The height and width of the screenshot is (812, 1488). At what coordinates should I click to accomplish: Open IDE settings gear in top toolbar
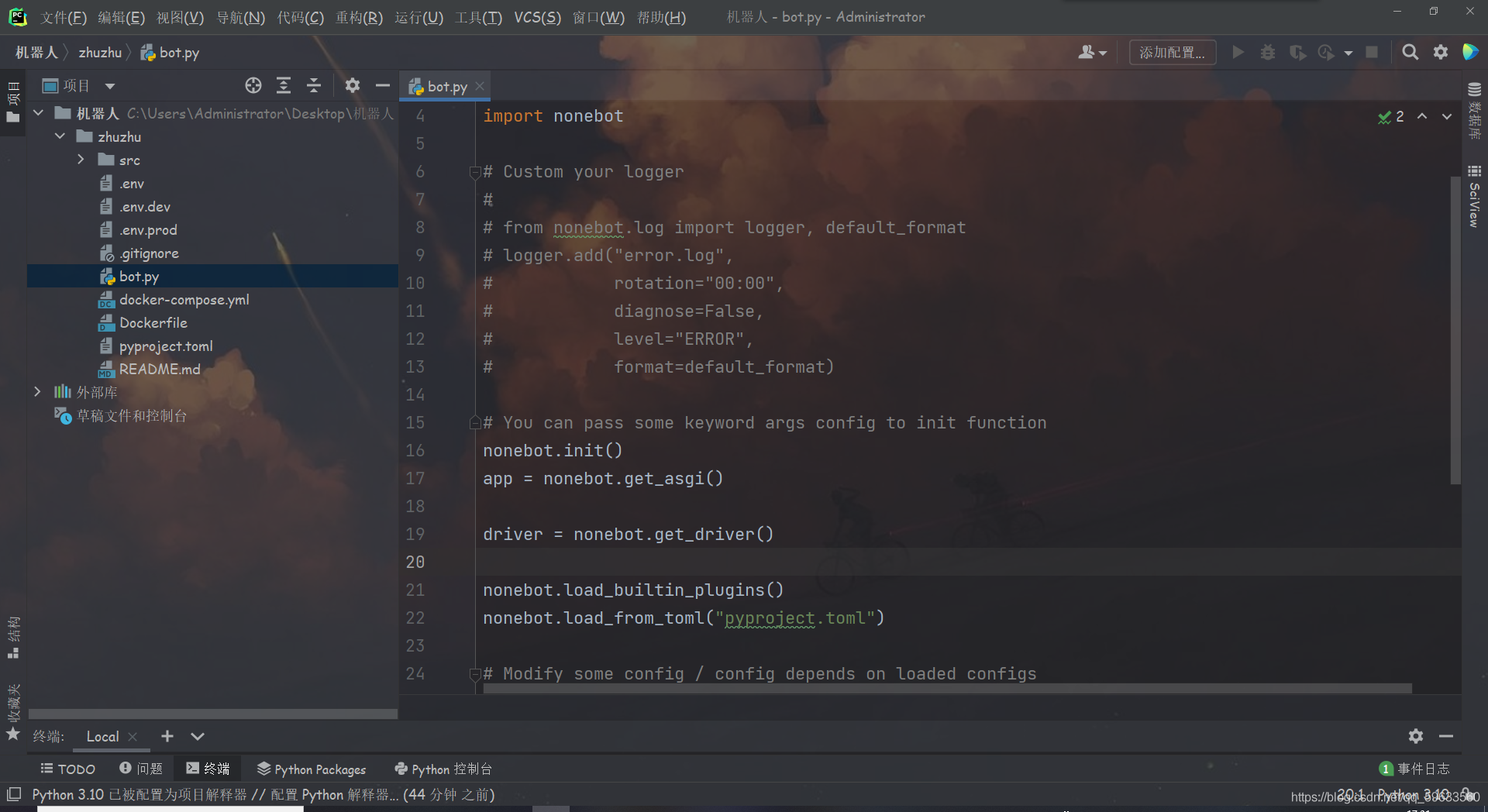[x=1440, y=52]
